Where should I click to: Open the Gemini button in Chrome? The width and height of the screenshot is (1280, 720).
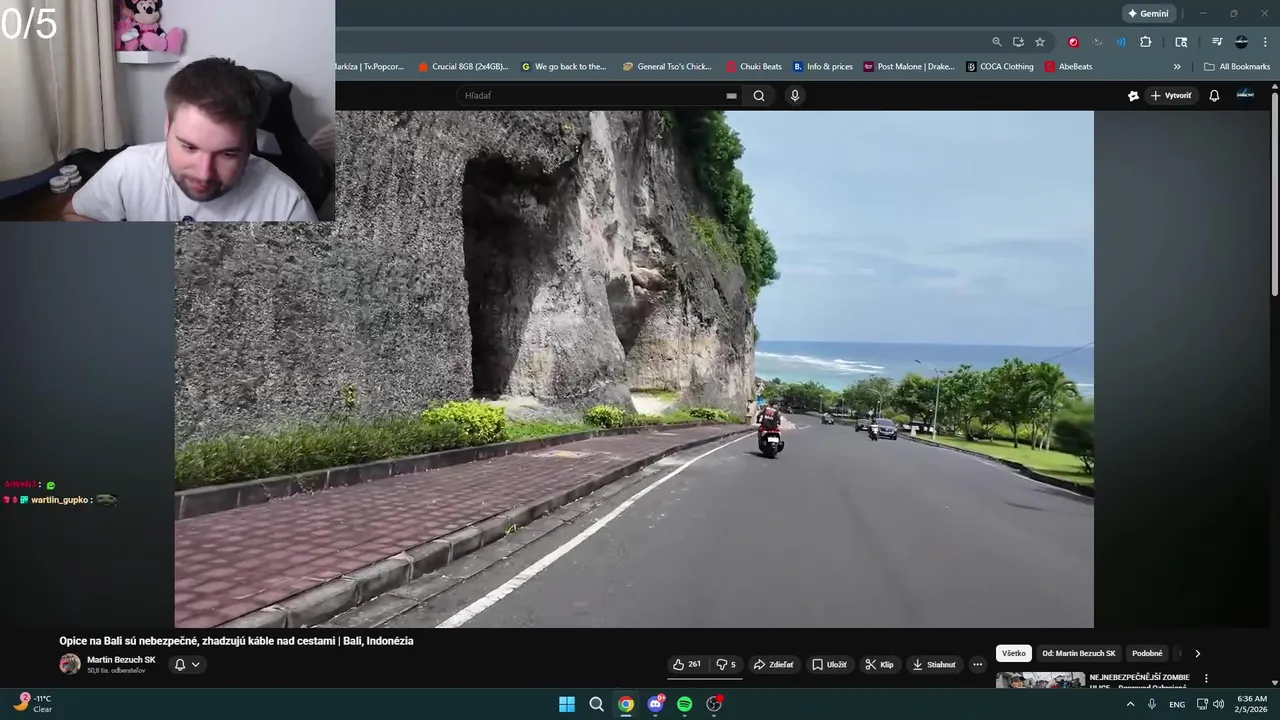click(x=1148, y=14)
